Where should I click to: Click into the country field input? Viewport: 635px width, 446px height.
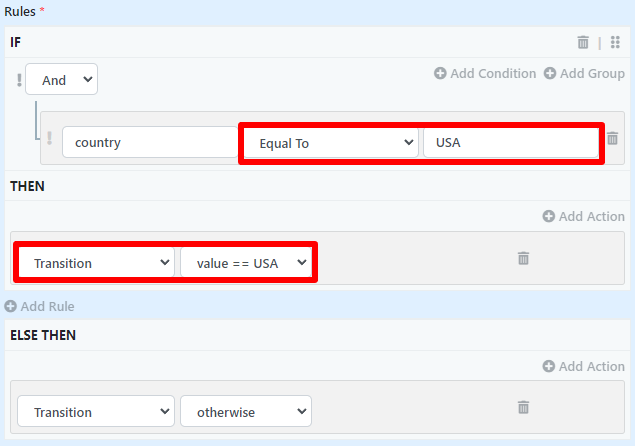(148, 143)
